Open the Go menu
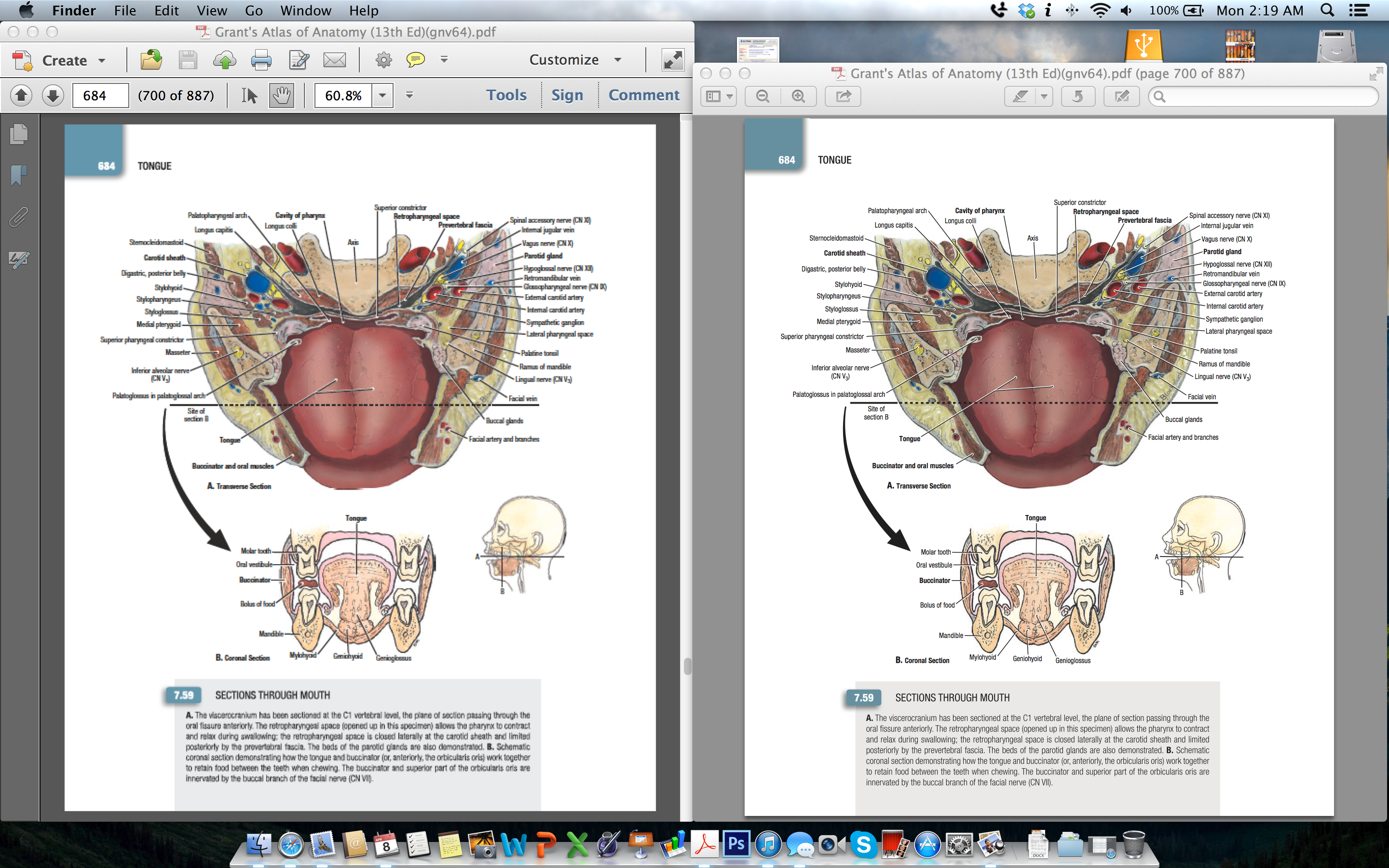This screenshot has width=1389, height=868. coord(254,10)
